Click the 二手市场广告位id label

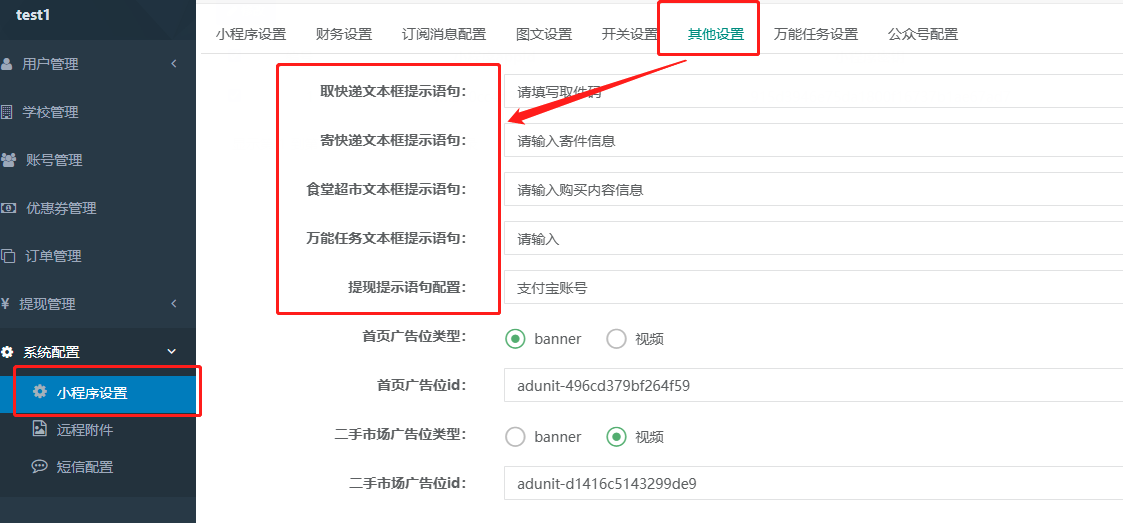pos(408,483)
